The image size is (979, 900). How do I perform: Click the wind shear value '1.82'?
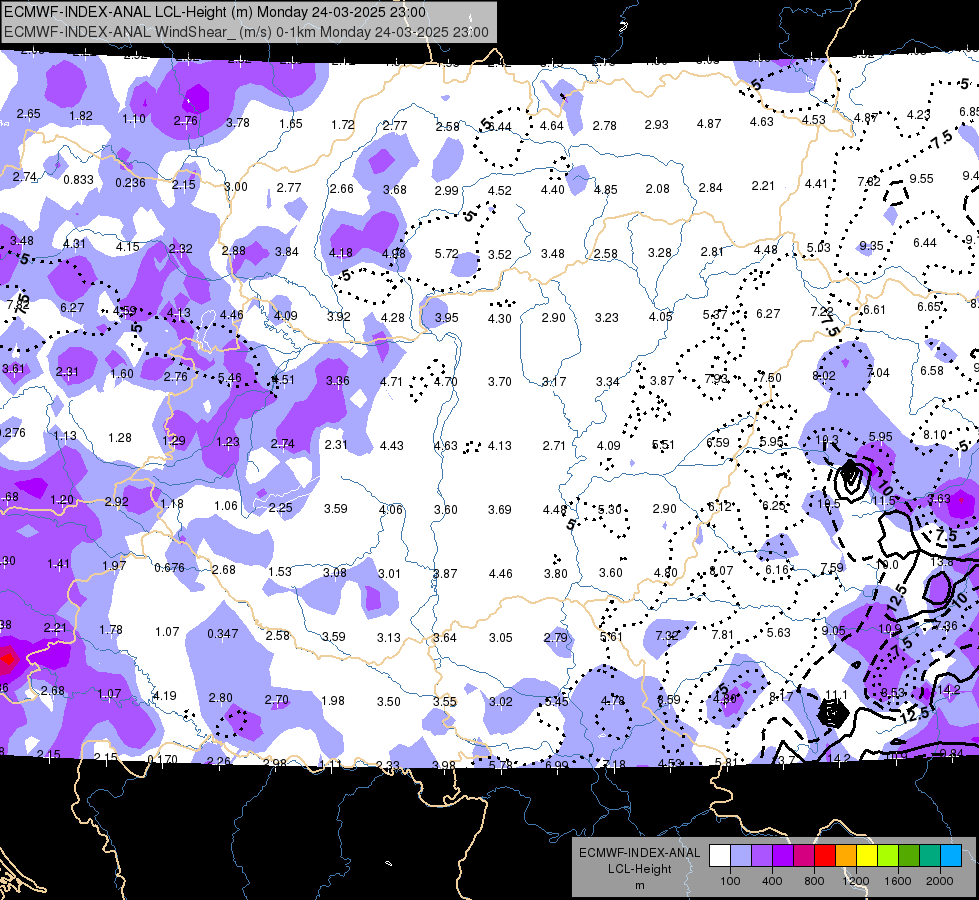81,116
